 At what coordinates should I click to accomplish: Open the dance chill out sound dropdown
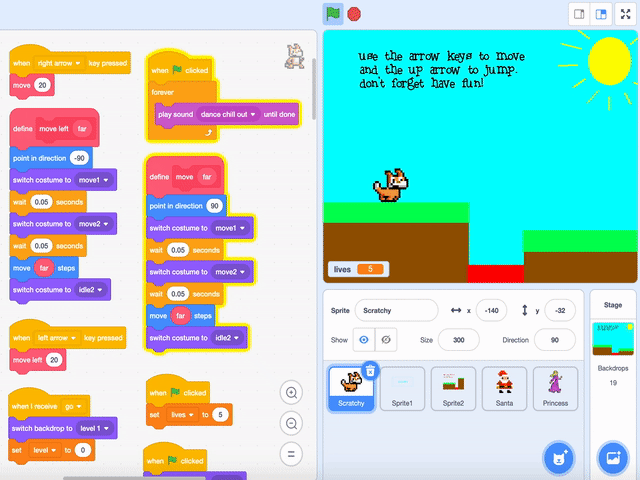pos(254,115)
